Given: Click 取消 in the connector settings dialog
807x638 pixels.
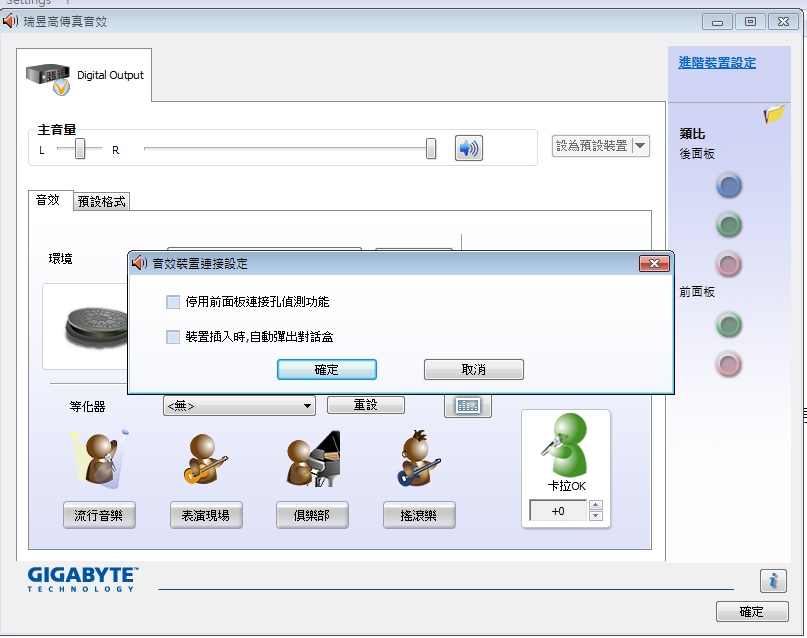Looking at the screenshot, I should (x=473, y=369).
